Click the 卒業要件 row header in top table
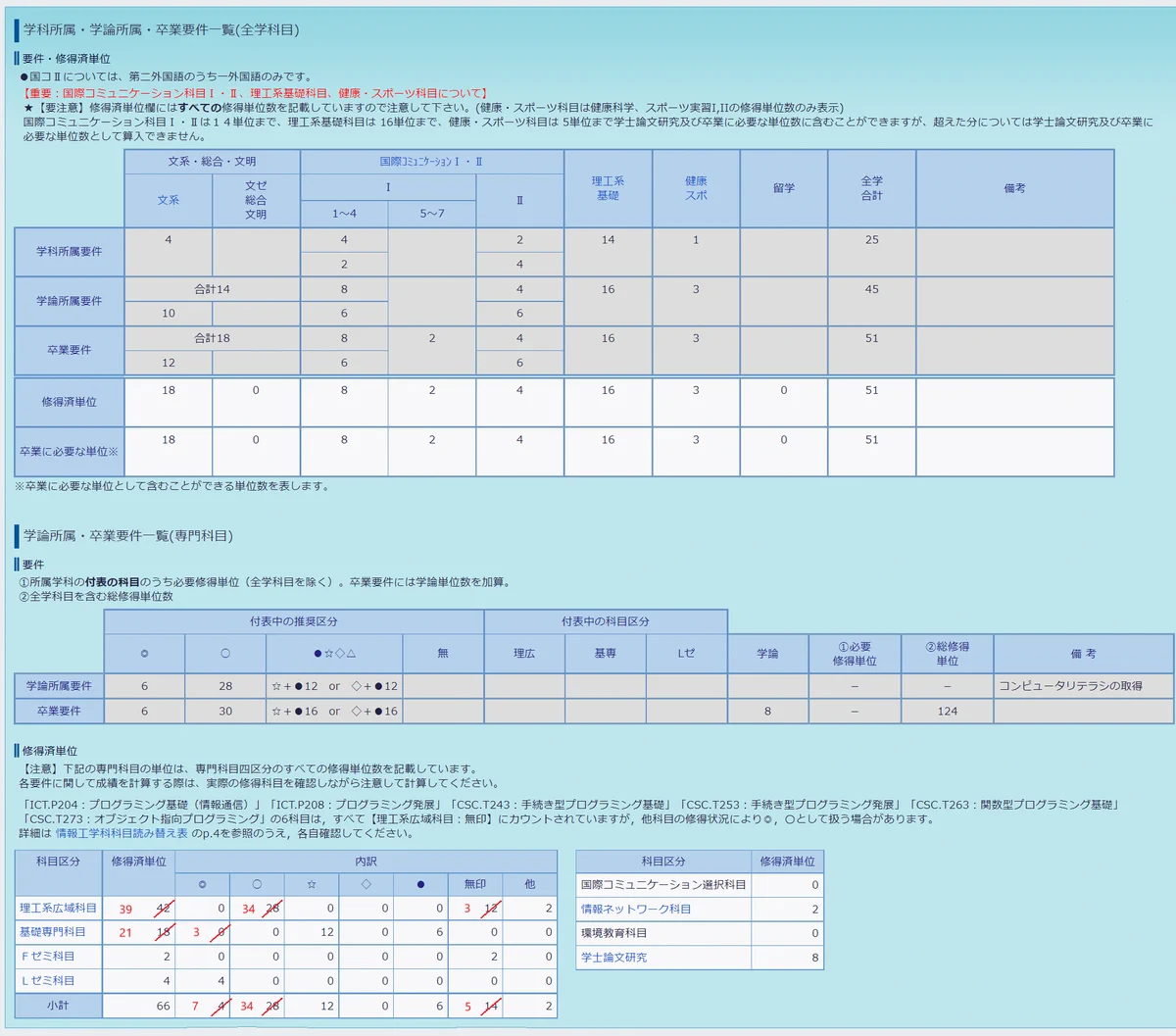This screenshot has height=1036, width=1176. (69, 350)
